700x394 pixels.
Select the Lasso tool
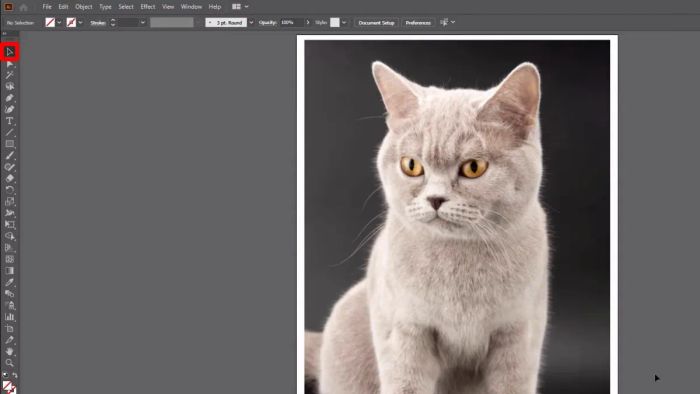pos(9,87)
